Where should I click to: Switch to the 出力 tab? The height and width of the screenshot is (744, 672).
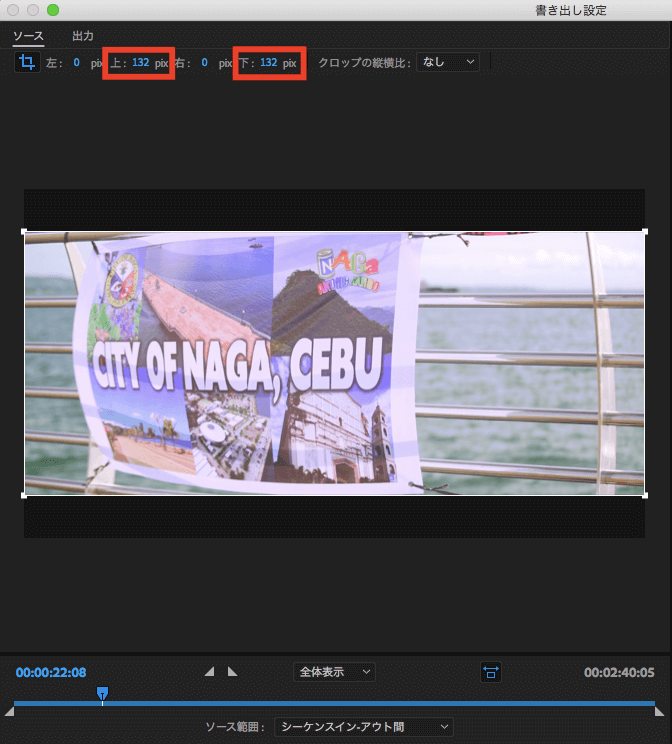tap(83, 36)
